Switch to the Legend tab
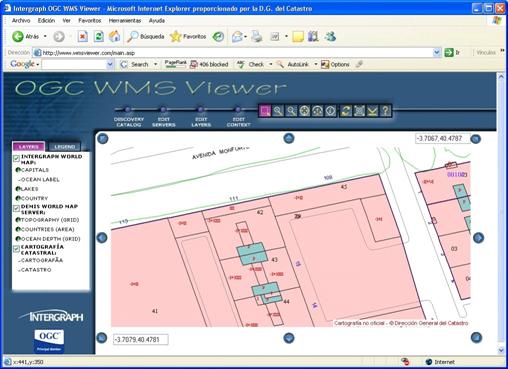 point(64,147)
